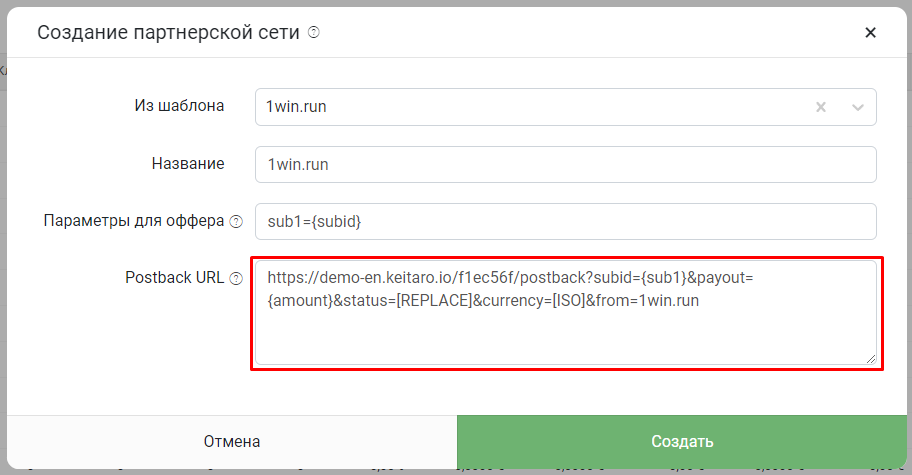Viewport: 912px width, 475px height.
Task: Close the affiliate network creation dialog
Action: coord(870,33)
